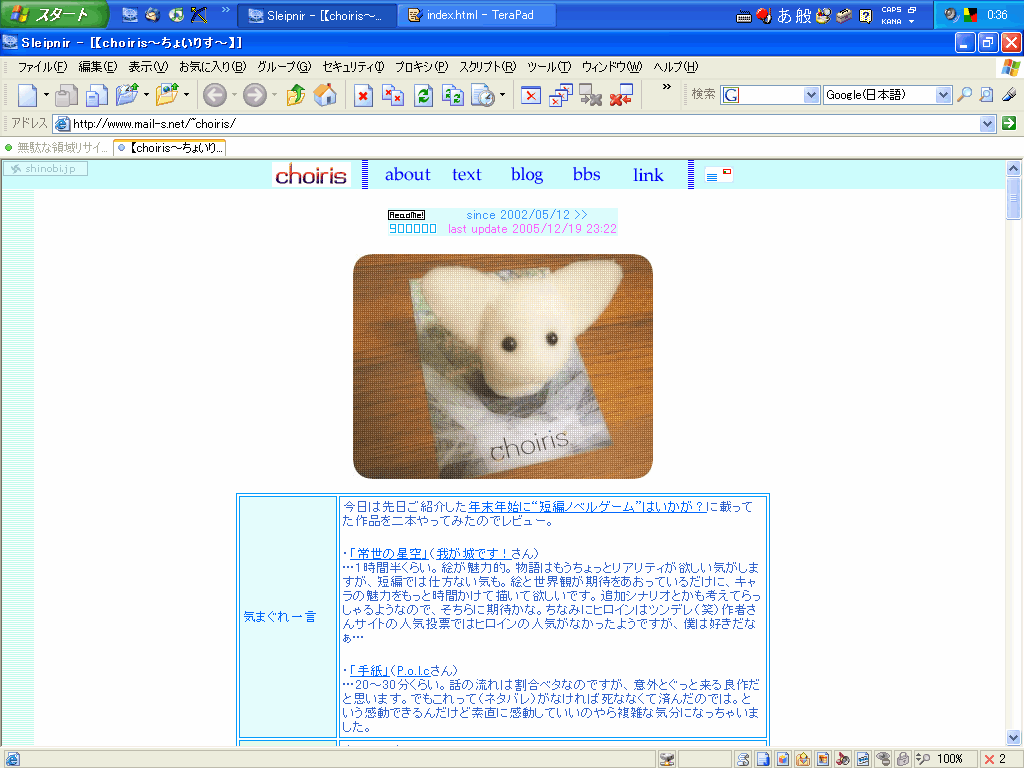Click the Home icon in toolbar

[325, 95]
